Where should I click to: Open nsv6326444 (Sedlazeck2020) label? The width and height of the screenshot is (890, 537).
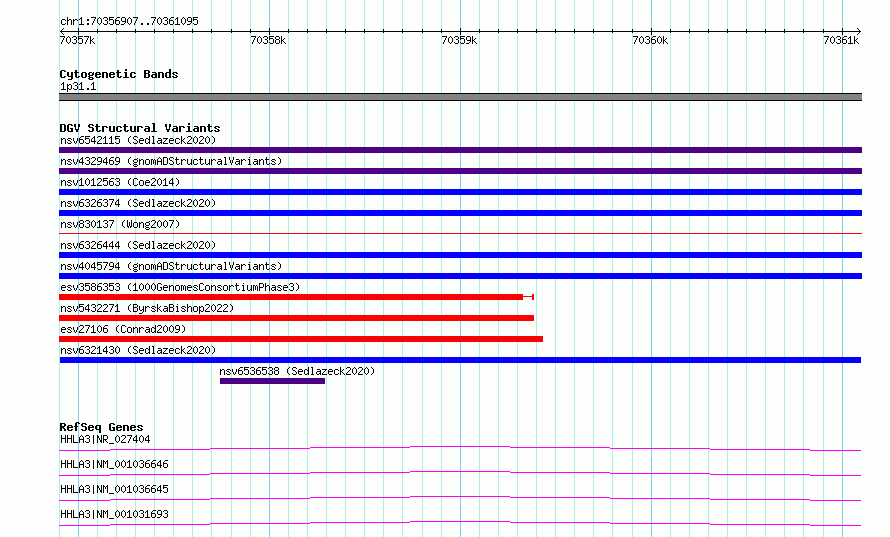point(138,245)
